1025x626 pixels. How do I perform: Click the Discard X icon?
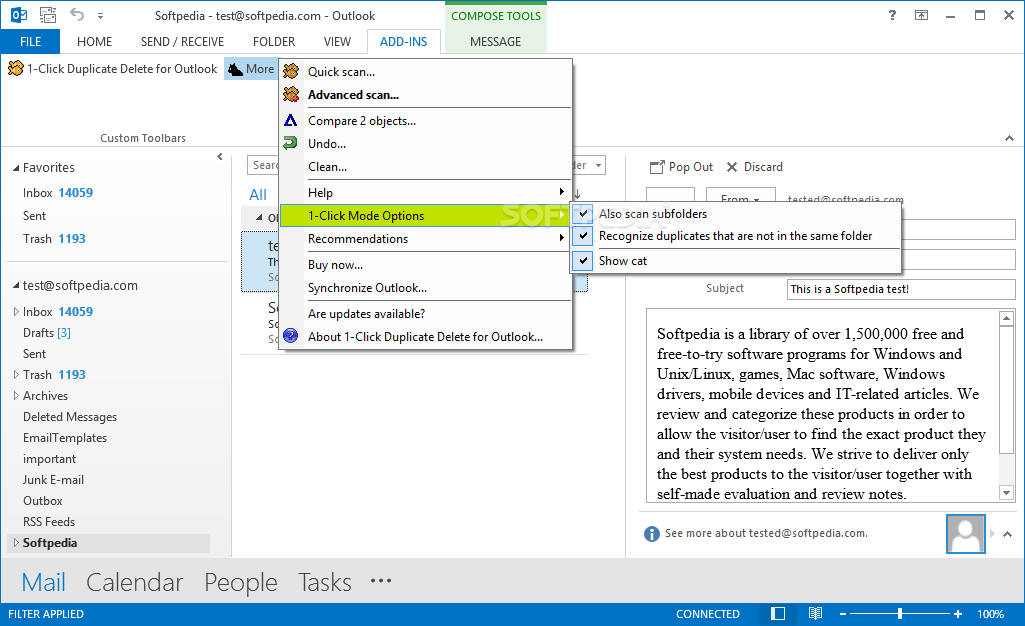point(732,167)
